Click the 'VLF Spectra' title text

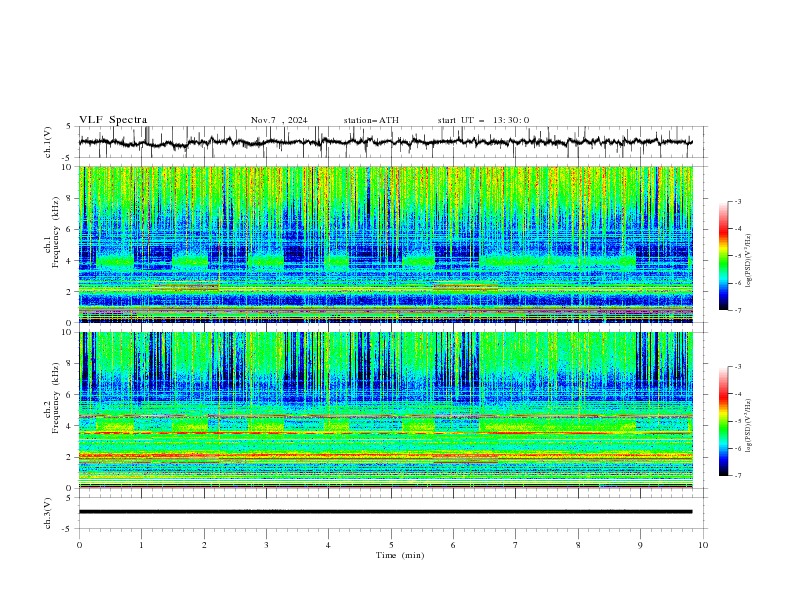(113, 120)
